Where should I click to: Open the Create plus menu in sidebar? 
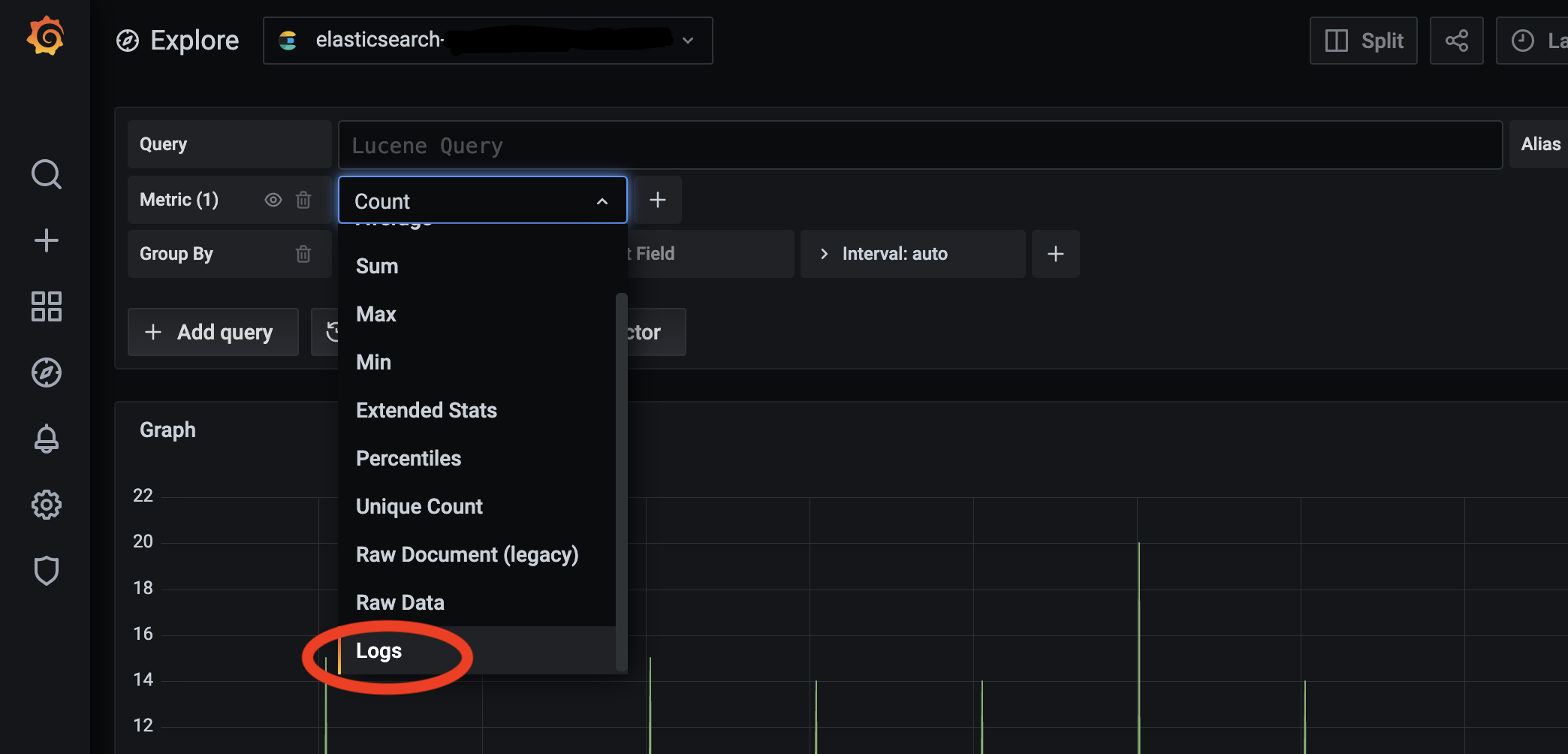(46, 240)
